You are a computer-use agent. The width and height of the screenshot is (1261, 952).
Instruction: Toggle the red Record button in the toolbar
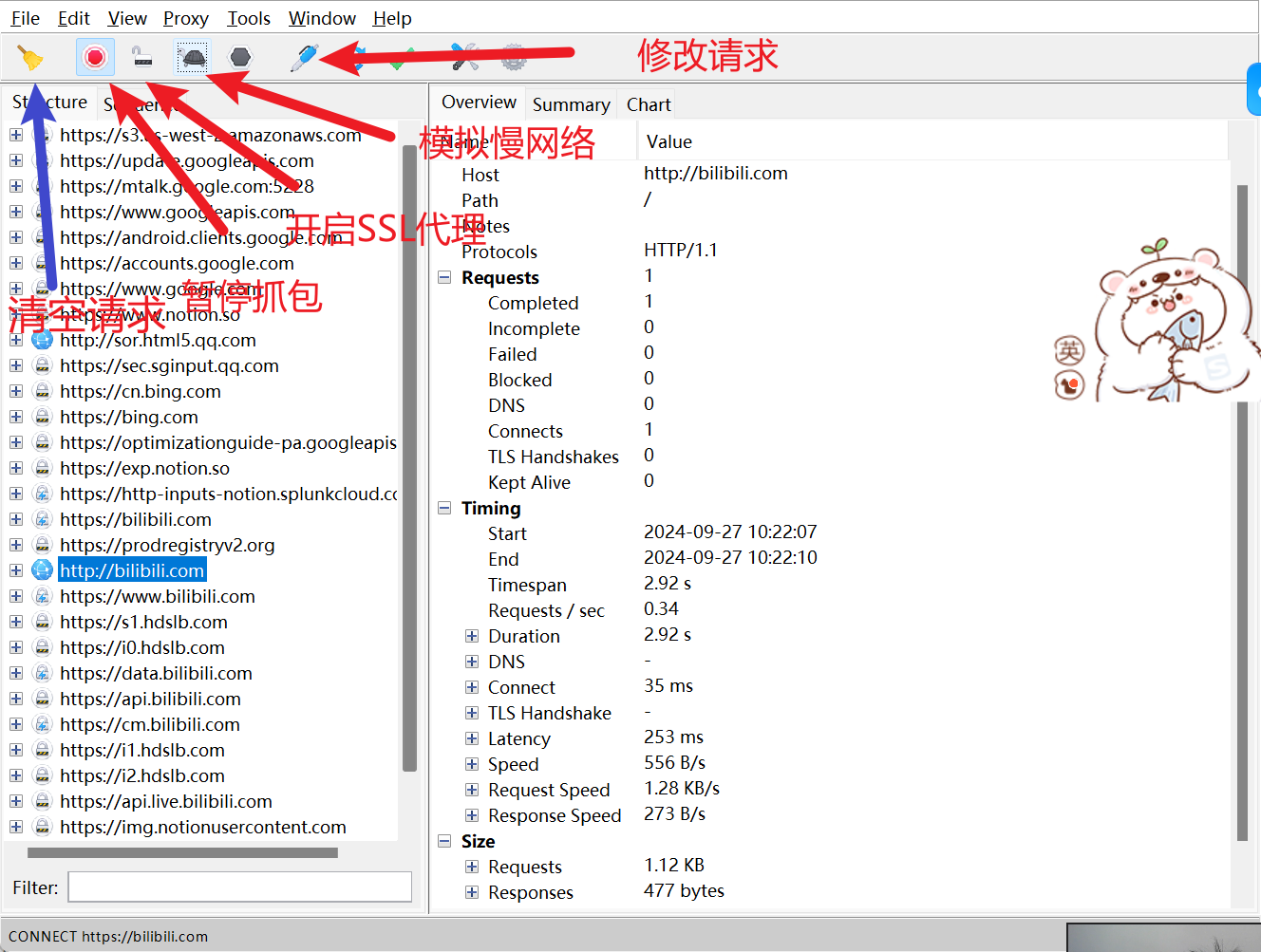coord(95,57)
